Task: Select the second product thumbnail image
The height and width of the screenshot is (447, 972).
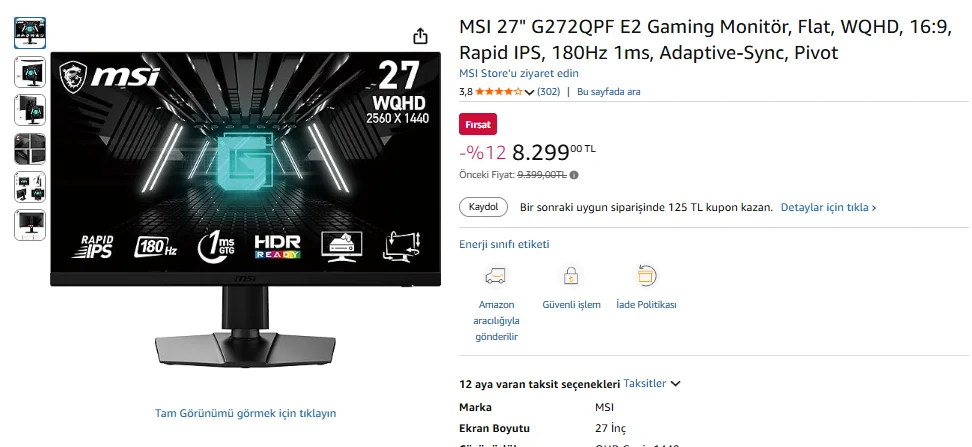Action: [x=30, y=72]
